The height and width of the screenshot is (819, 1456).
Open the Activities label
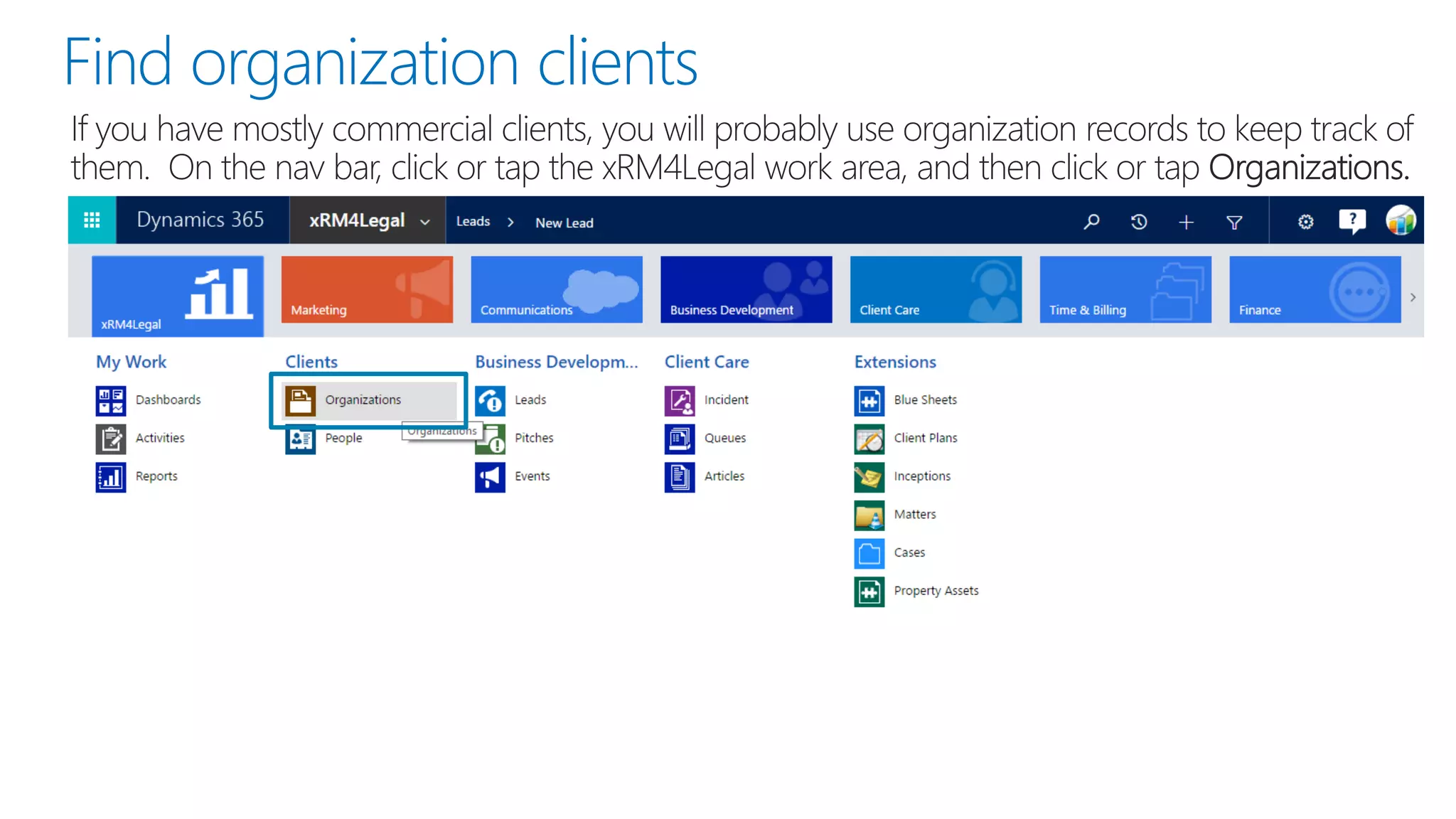pyautogui.click(x=160, y=439)
